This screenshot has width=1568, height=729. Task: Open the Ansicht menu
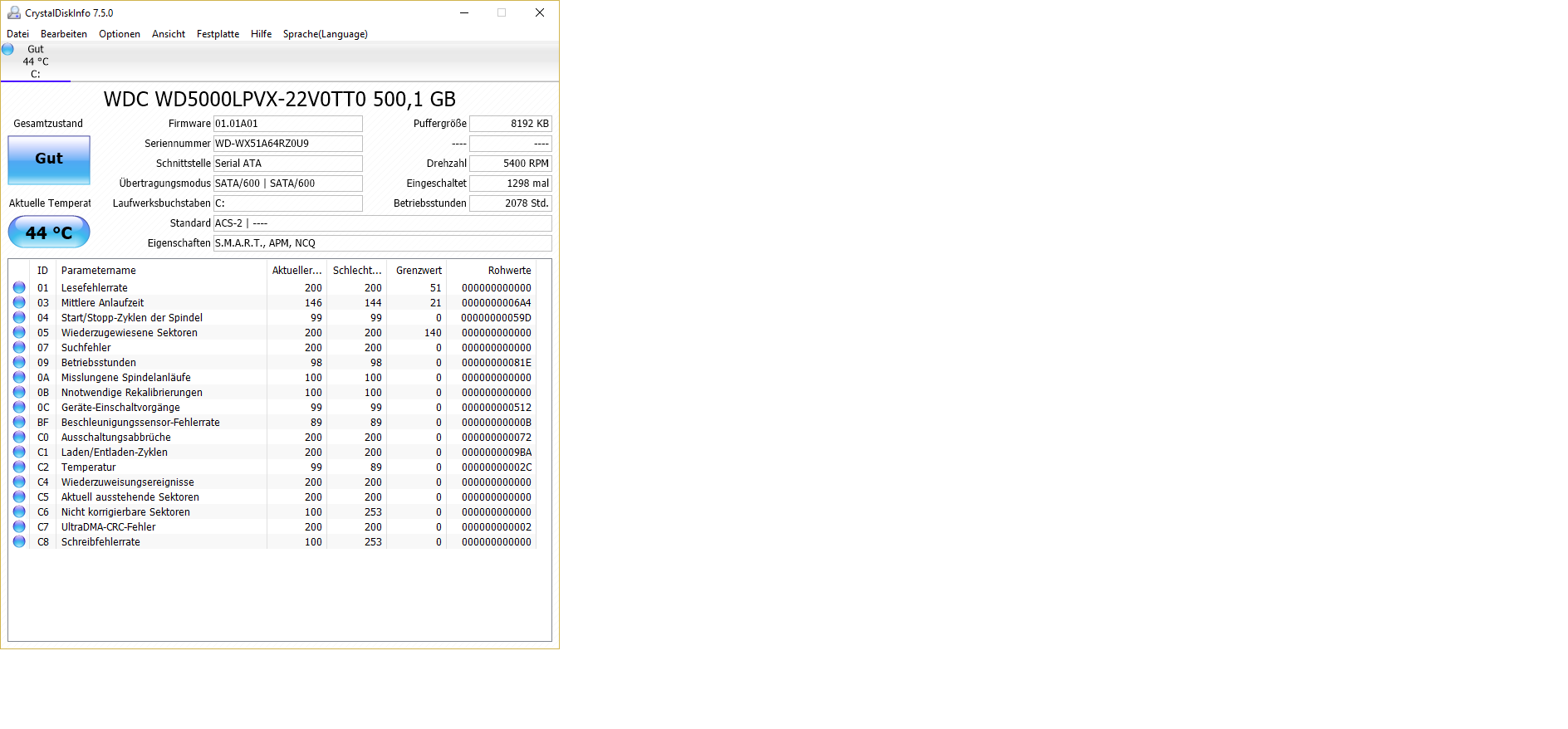point(169,34)
